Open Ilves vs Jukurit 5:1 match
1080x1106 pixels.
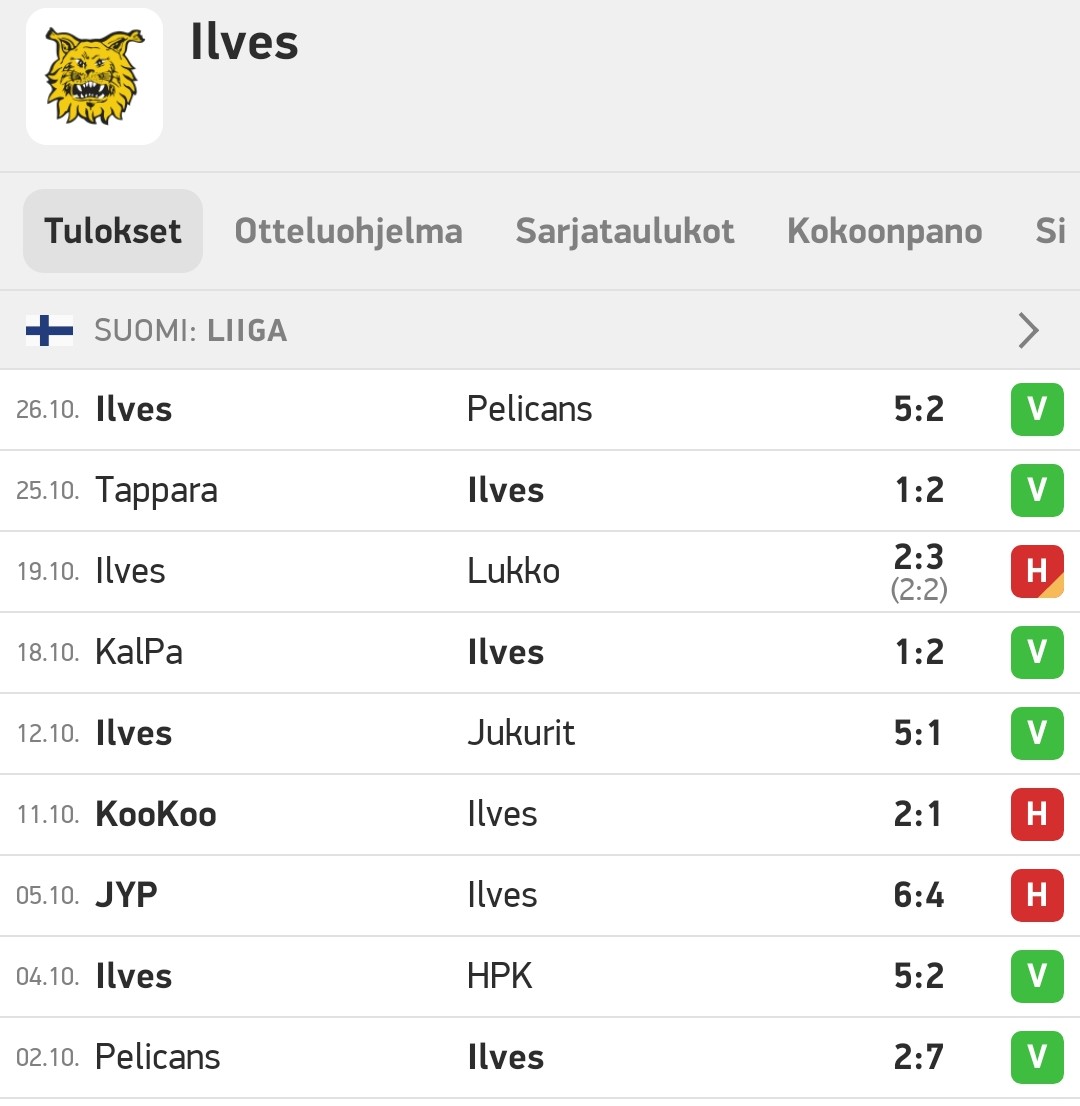(x=540, y=734)
